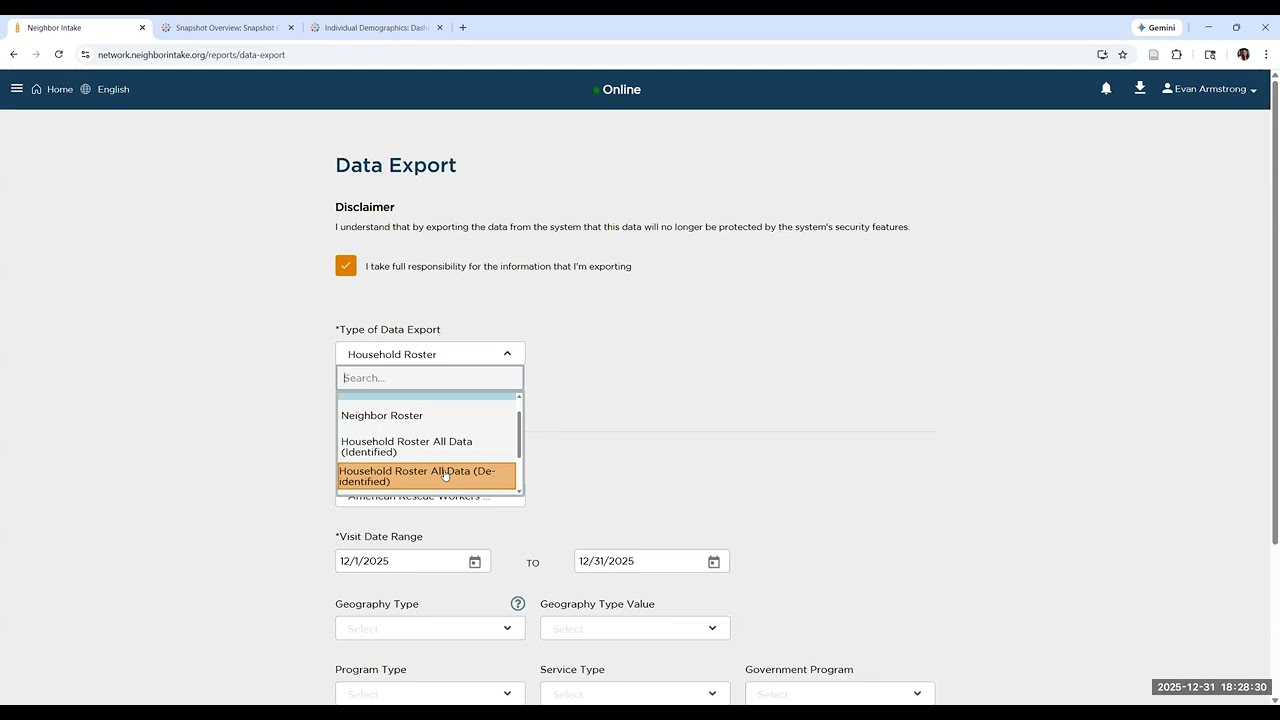Viewport: 1280px width, 720px height.
Task: Click the user profile icon
Action: pos(1167,89)
